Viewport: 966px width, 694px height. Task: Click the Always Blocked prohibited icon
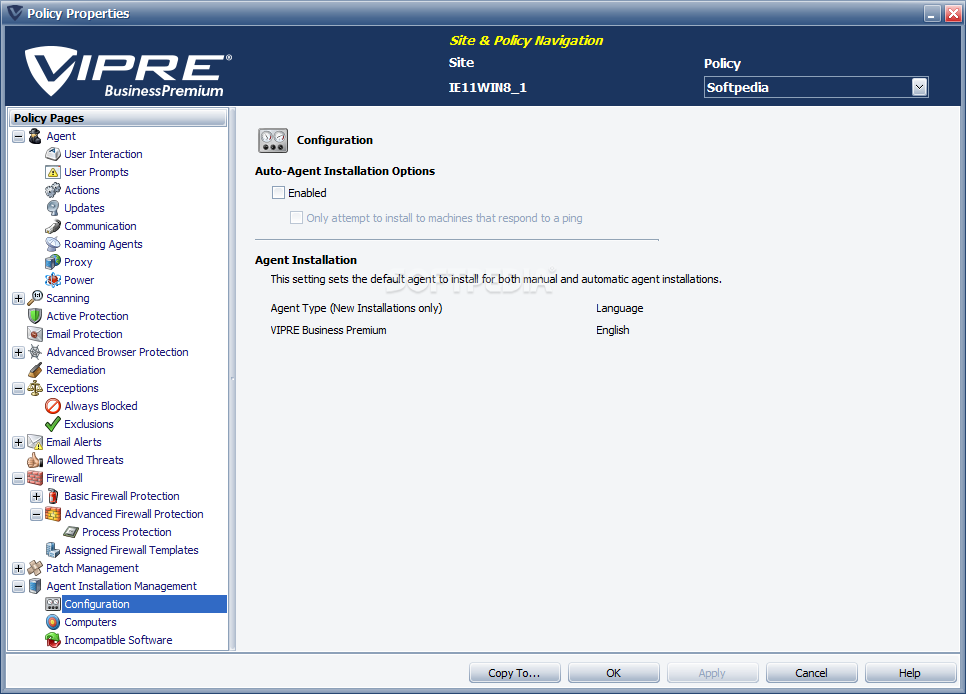click(x=53, y=406)
